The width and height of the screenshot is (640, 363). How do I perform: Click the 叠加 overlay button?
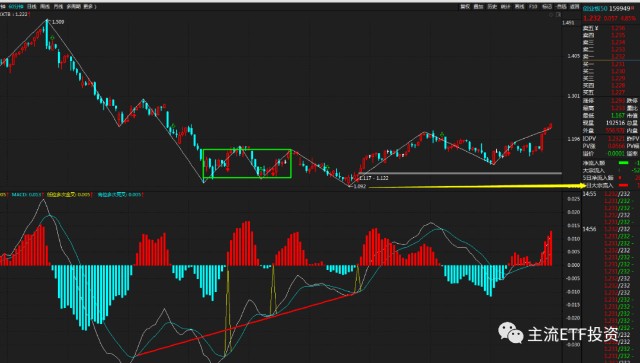(478, 7)
